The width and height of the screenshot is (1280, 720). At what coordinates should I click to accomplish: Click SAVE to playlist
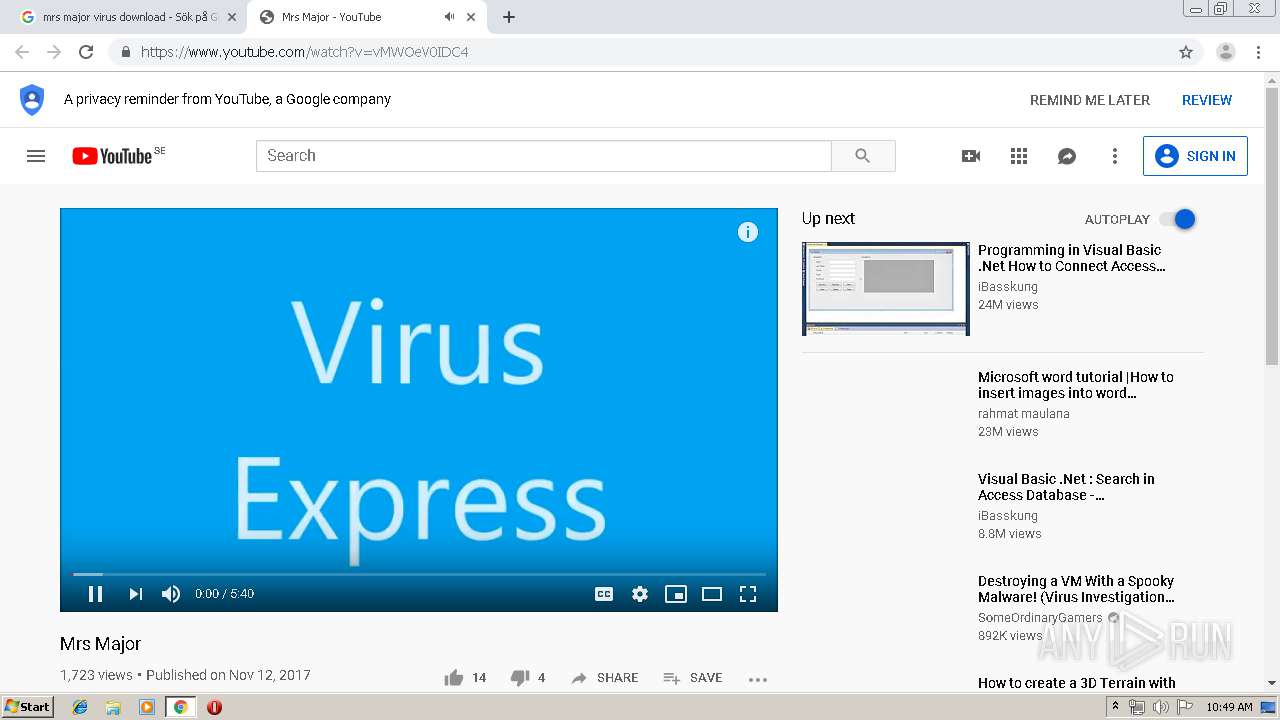click(x=692, y=678)
